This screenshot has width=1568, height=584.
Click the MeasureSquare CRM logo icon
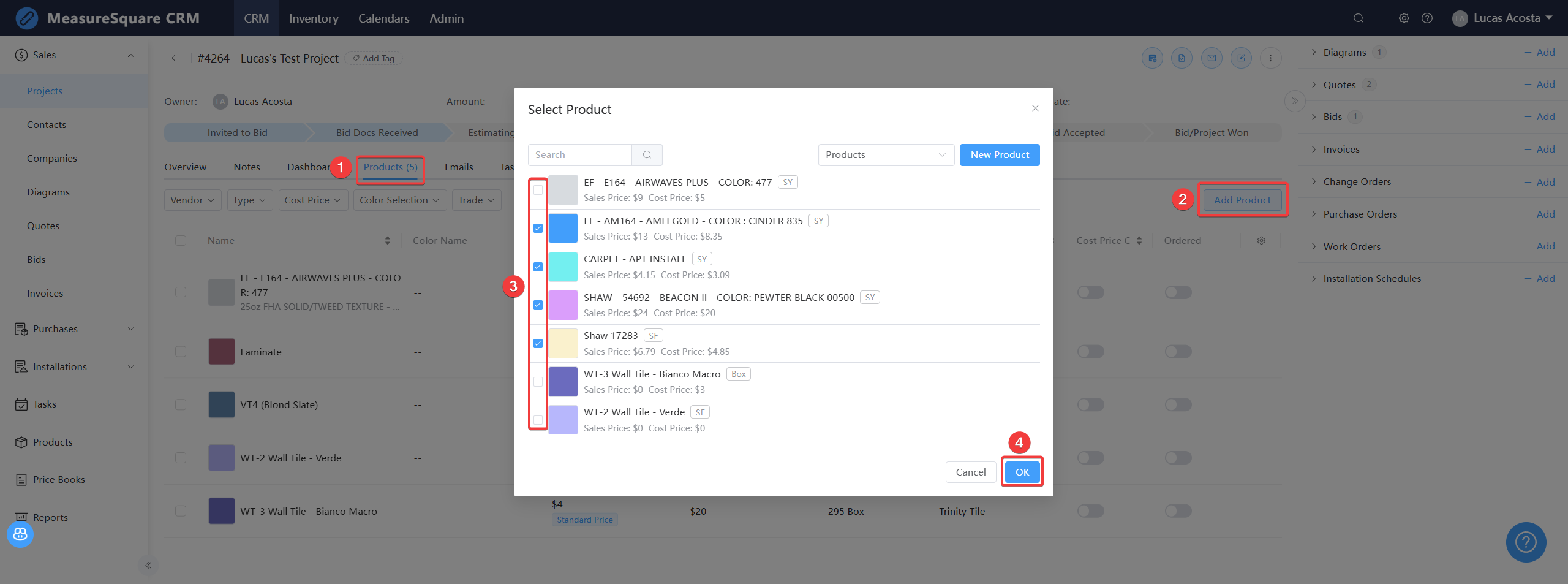pyautogui.click(x=26, y=18)
